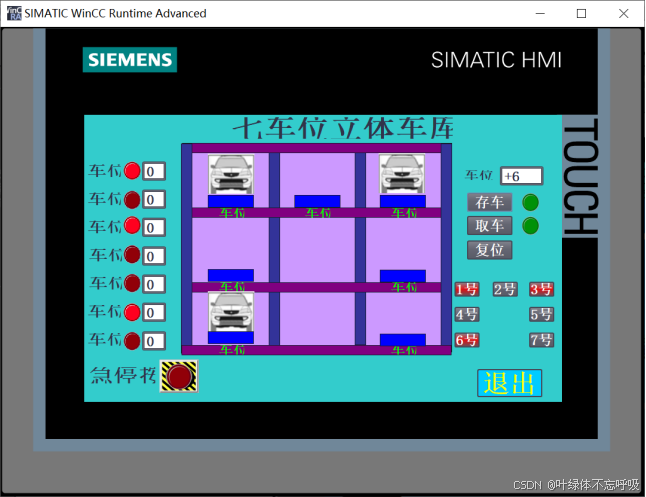
Task: Click the blue platform in middle-right slot
Action: click(403, 276)
